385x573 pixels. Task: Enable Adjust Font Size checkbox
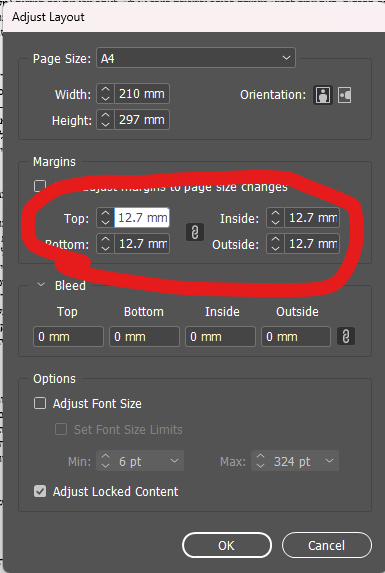(40, 403)
